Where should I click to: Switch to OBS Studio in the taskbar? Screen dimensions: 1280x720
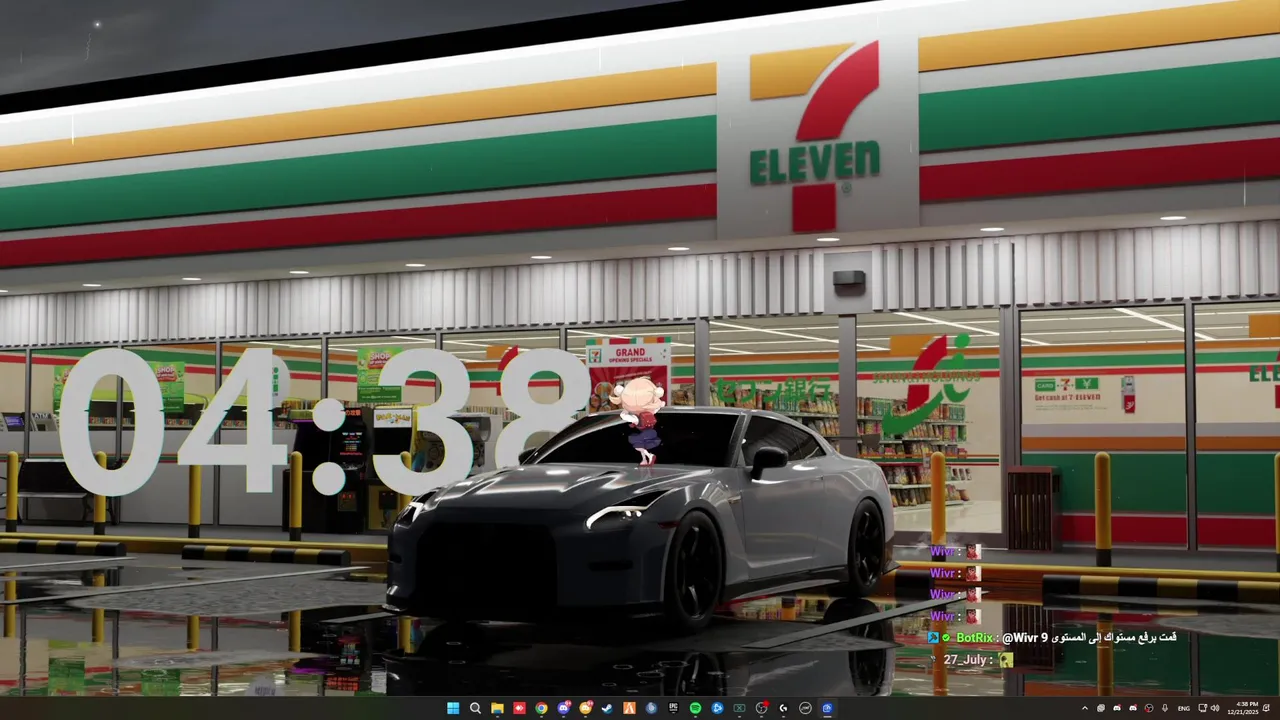pyautogui.click(x=761, y=708)
